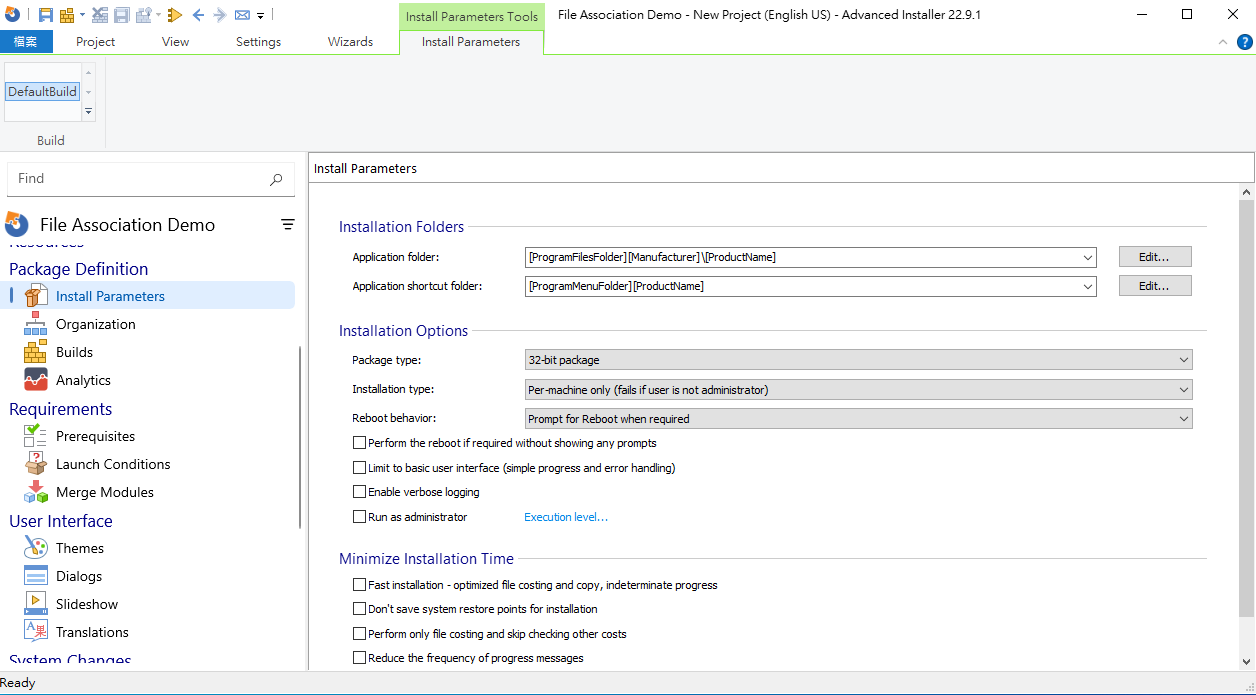1256x695 pixels.
Task: Click the Slideshow play icon
Action: coord(36,604)
